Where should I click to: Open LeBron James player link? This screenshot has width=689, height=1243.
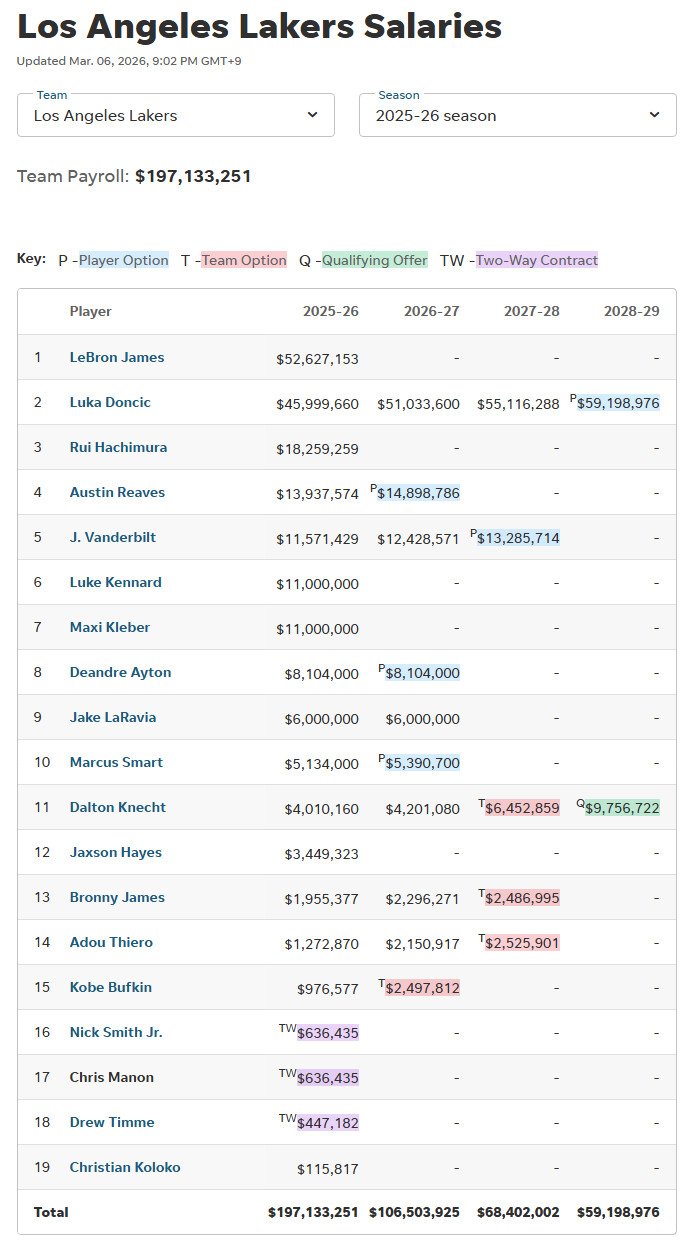pos(116,357)
